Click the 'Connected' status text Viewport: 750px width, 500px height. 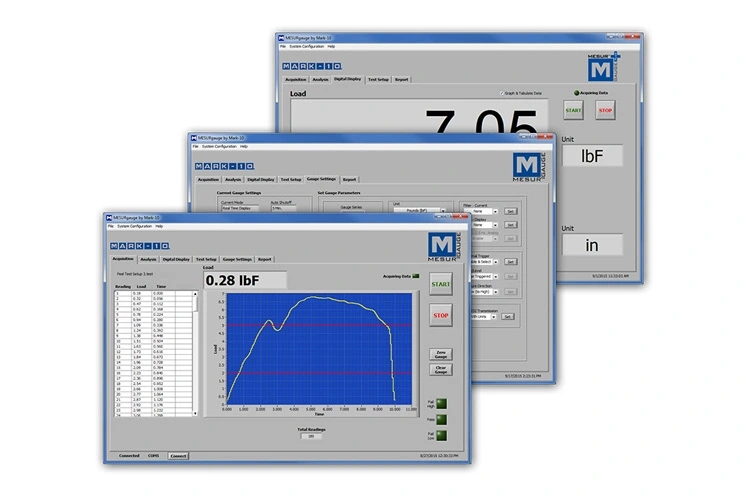[x=129, y=456]
